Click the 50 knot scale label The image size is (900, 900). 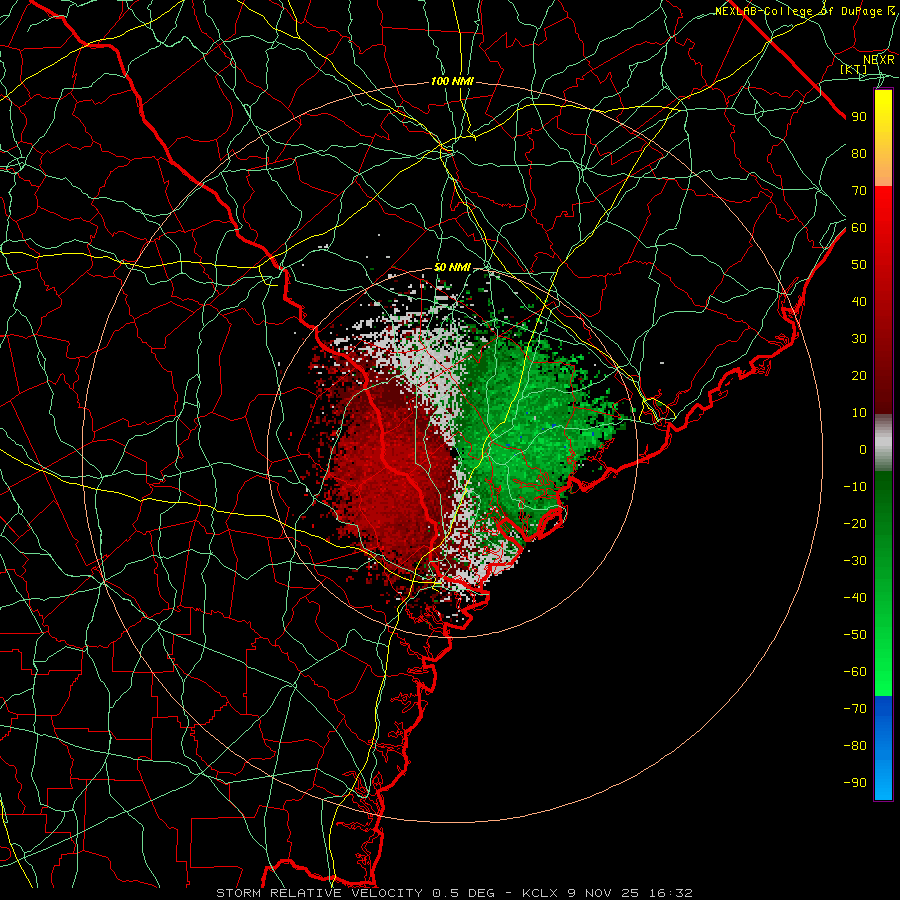(x=859, y=265)
